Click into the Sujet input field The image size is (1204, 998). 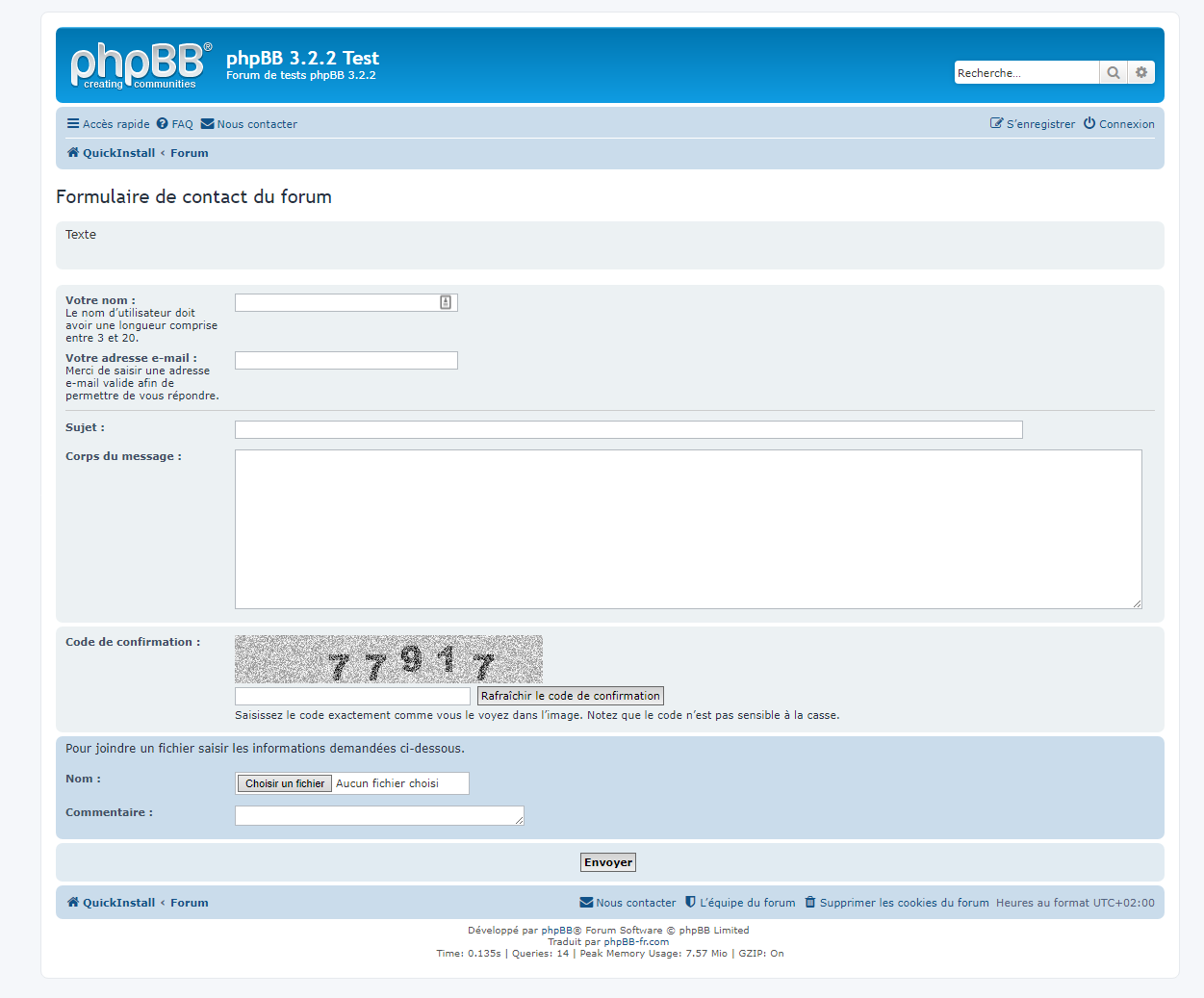(628, 429)
